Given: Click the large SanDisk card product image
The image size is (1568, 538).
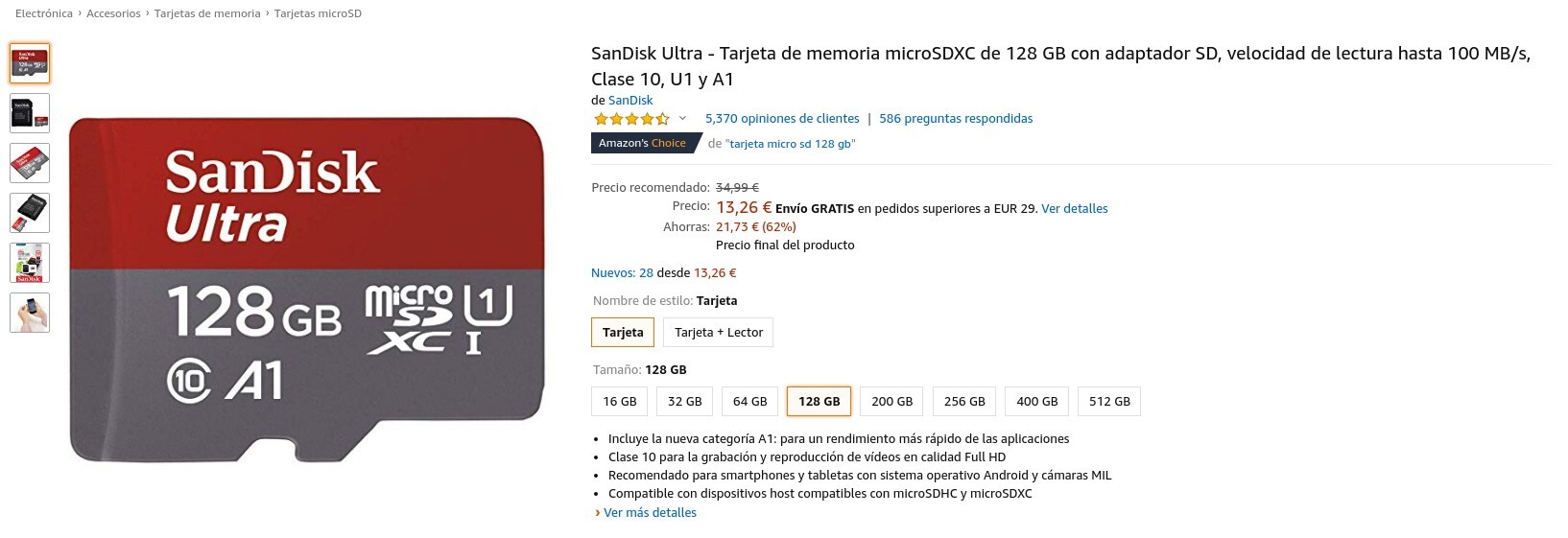Looking at the screenshot, I should (307, 288).
